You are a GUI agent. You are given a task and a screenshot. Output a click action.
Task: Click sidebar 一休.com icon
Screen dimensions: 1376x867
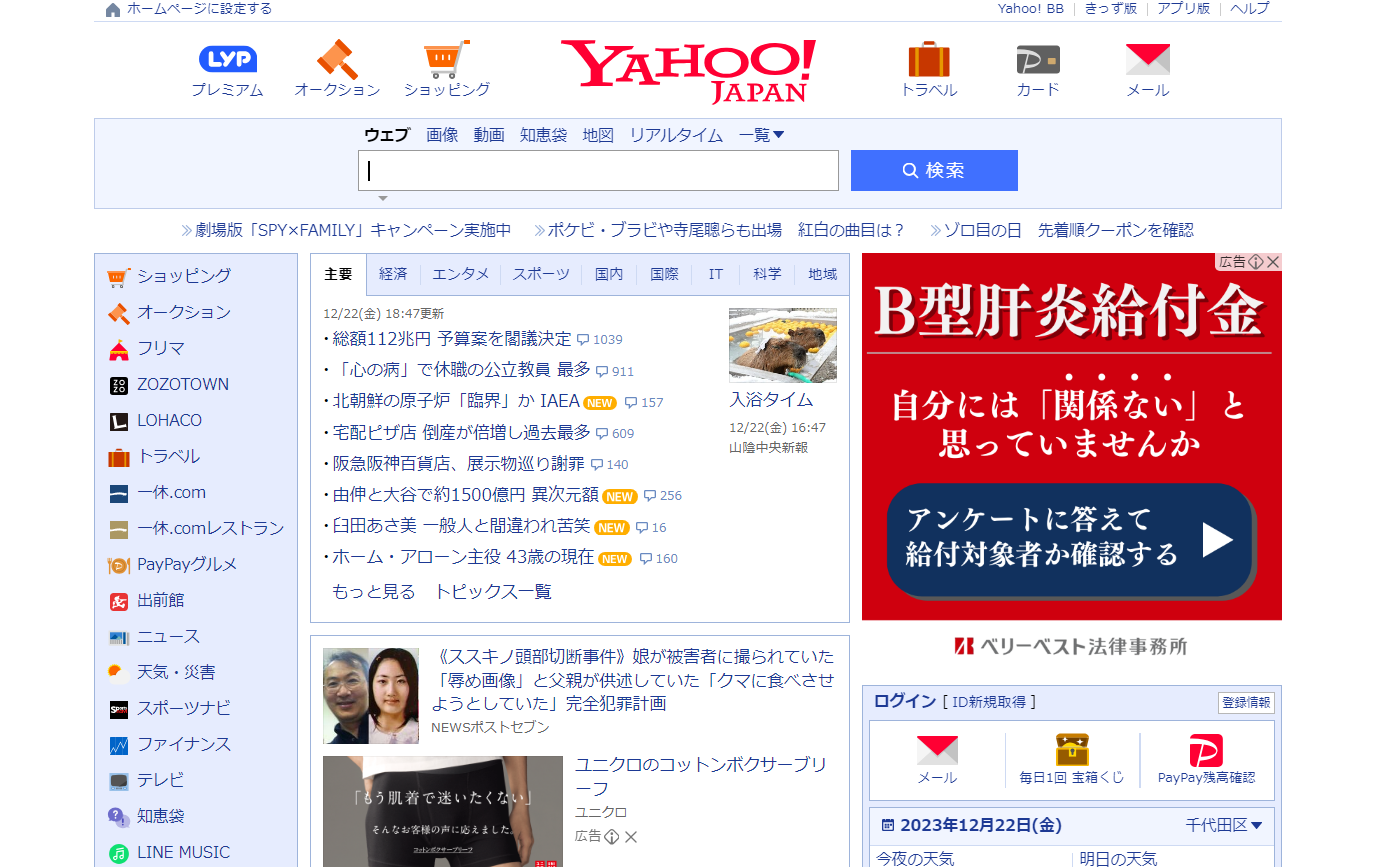point(119,493)
